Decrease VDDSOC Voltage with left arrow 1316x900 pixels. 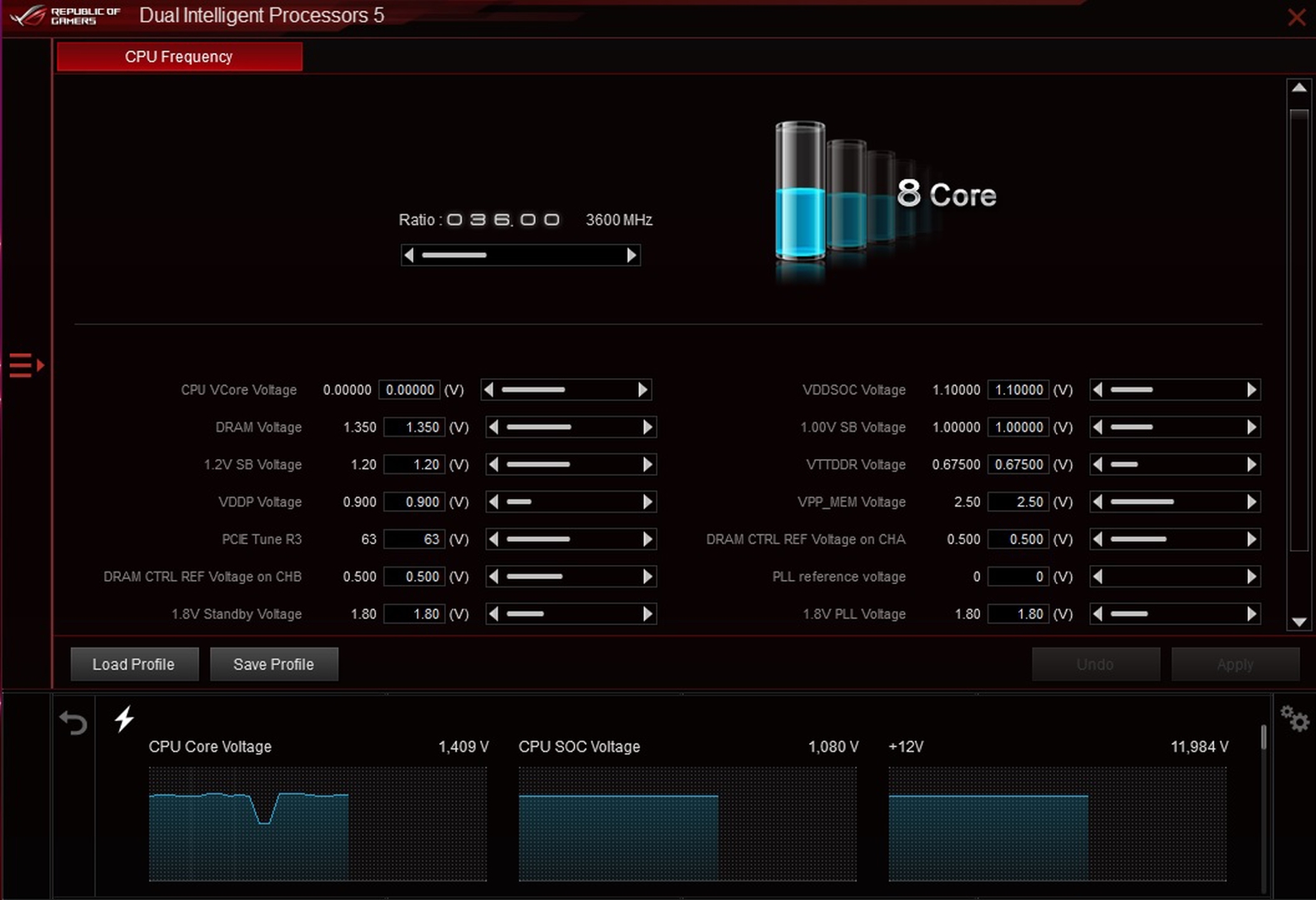coord(1098,389)
